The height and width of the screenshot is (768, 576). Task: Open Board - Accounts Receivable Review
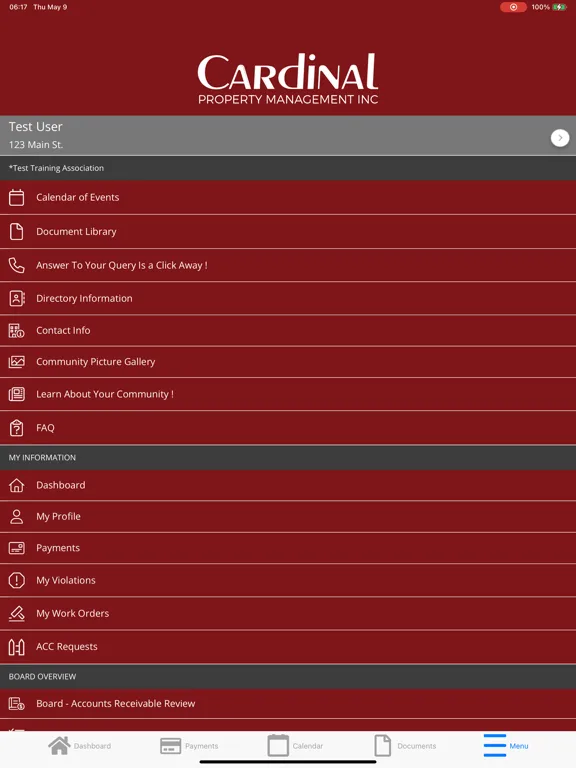click(288, 704)
